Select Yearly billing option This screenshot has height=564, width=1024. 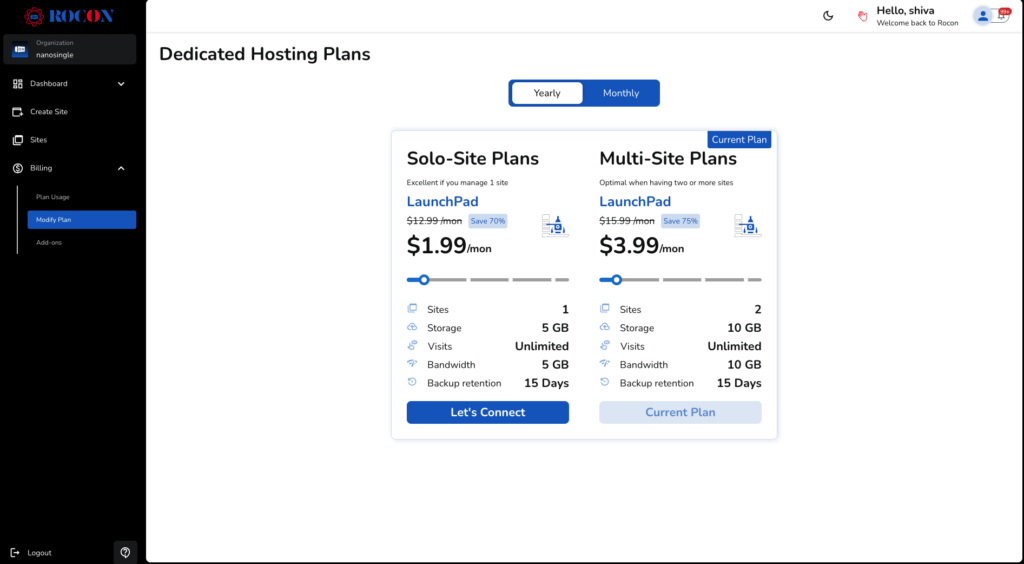547,93
